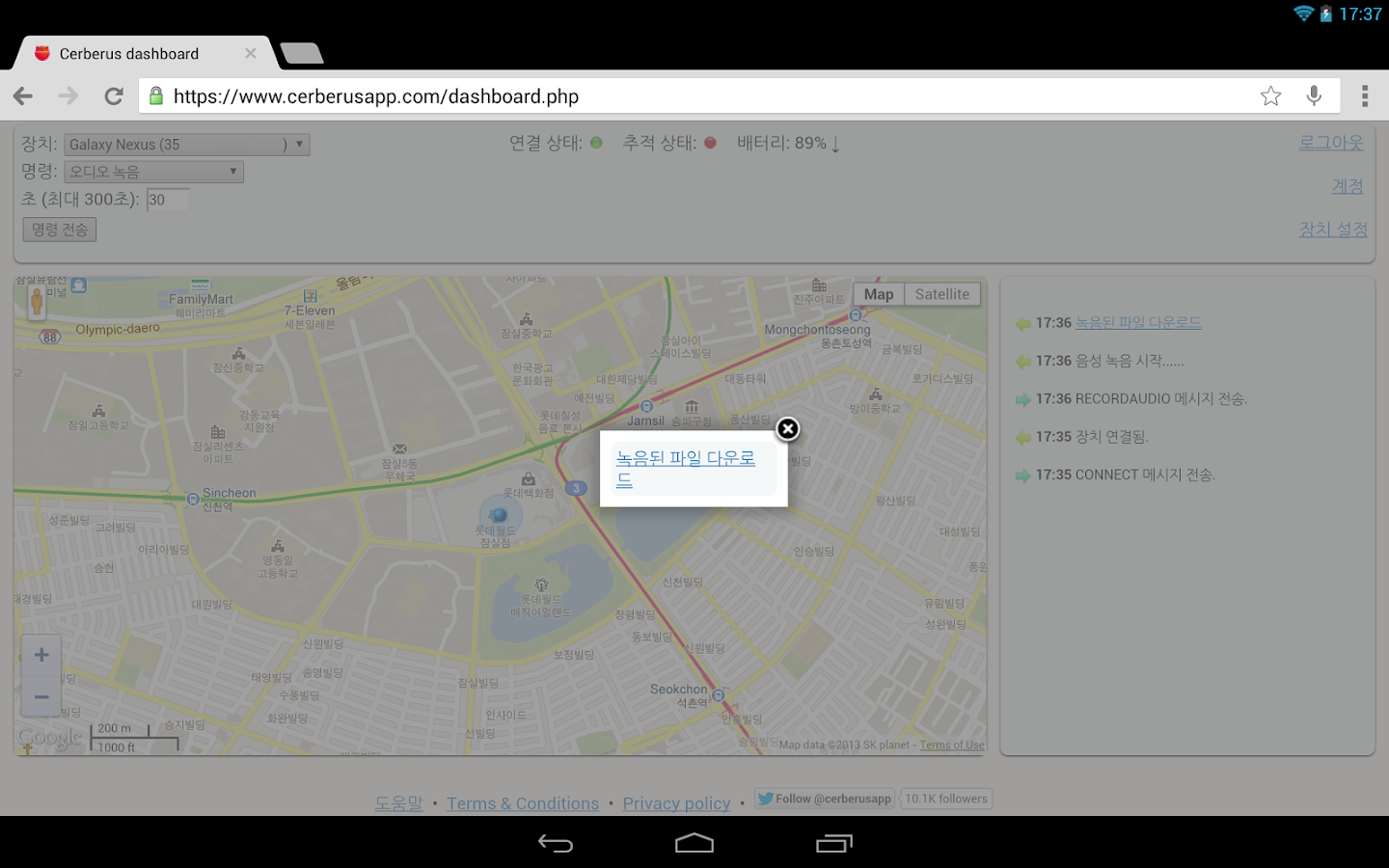Open the Chrome three-dot menu
The width and height of the screenshot is (1389, 868).
tap(1365, 95)
